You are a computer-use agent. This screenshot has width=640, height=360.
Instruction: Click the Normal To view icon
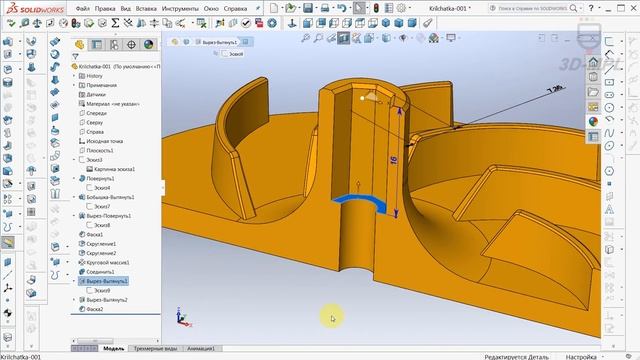point(292,23)
